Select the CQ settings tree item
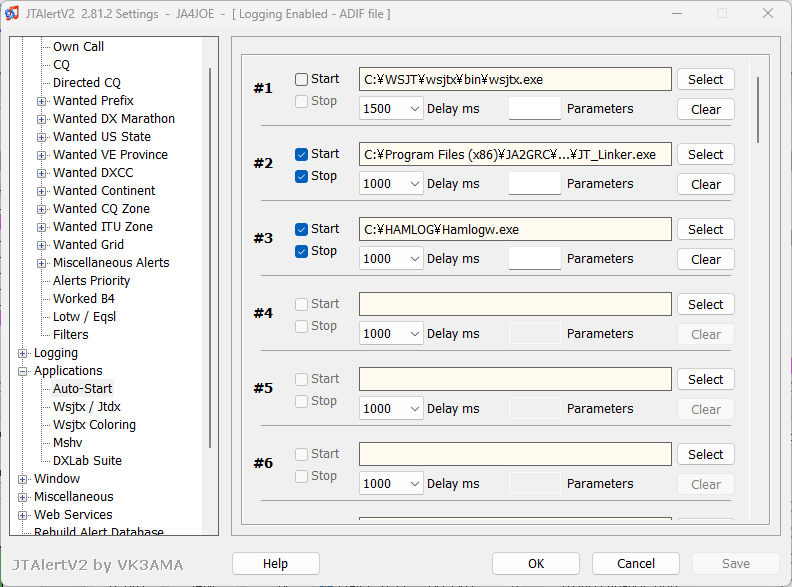Viewport: 792px width, 587px height. [61, 65]
